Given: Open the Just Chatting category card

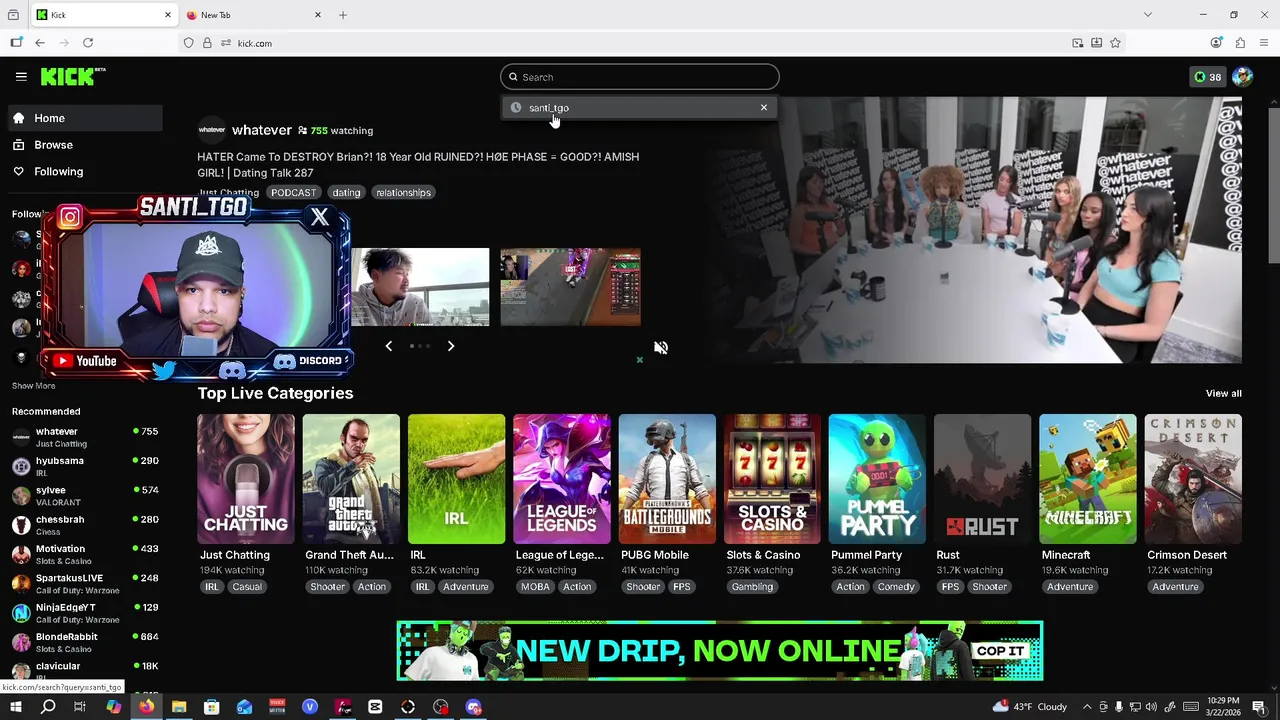Looking at the screenshot, I should tap(246, 479).
